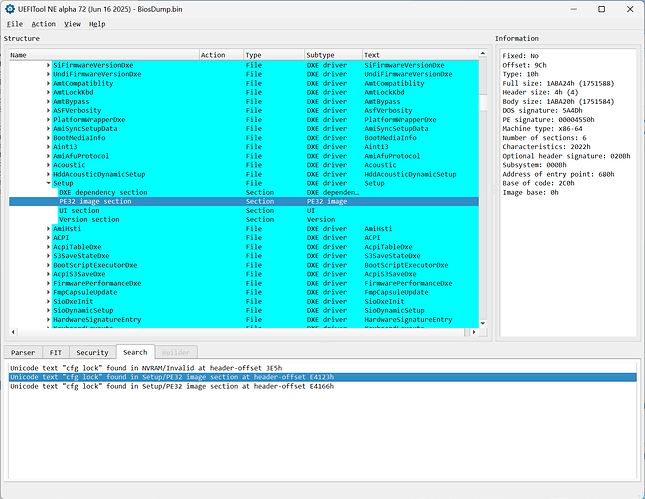Image resolution: width=645 pixels, height=499 pixels.
Task: Expand the ACPI tree node
Action: coord(49,237)
